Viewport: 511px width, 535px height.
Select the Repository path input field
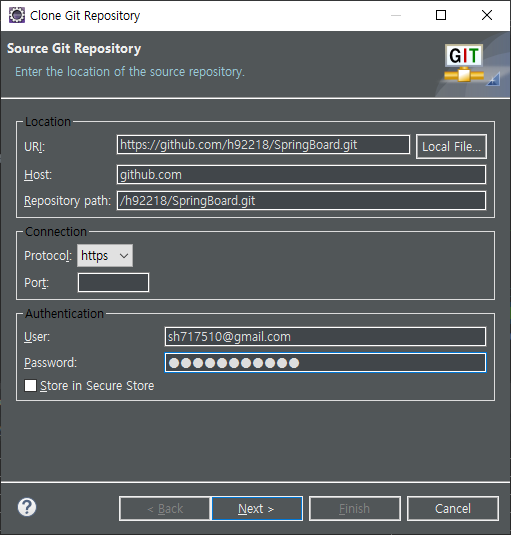coord(301,201)
